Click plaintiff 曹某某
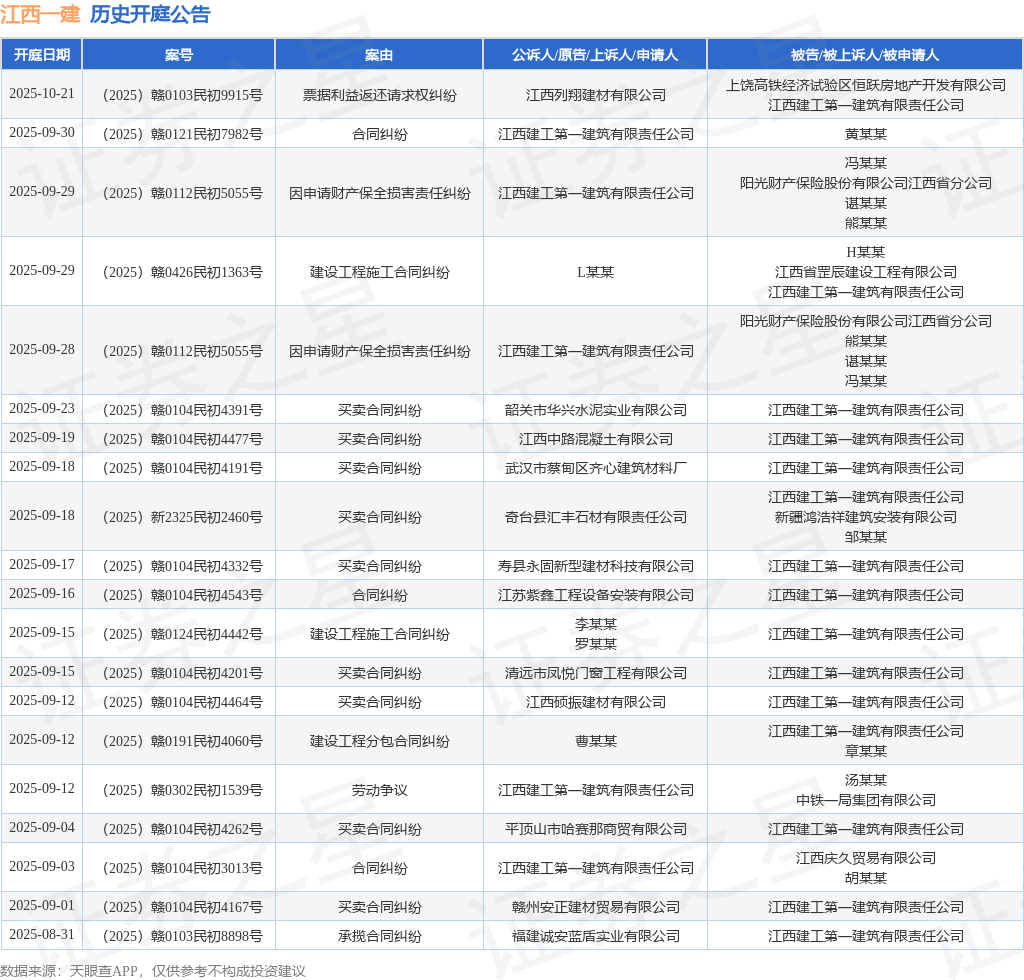 click(x=596, y=741)
